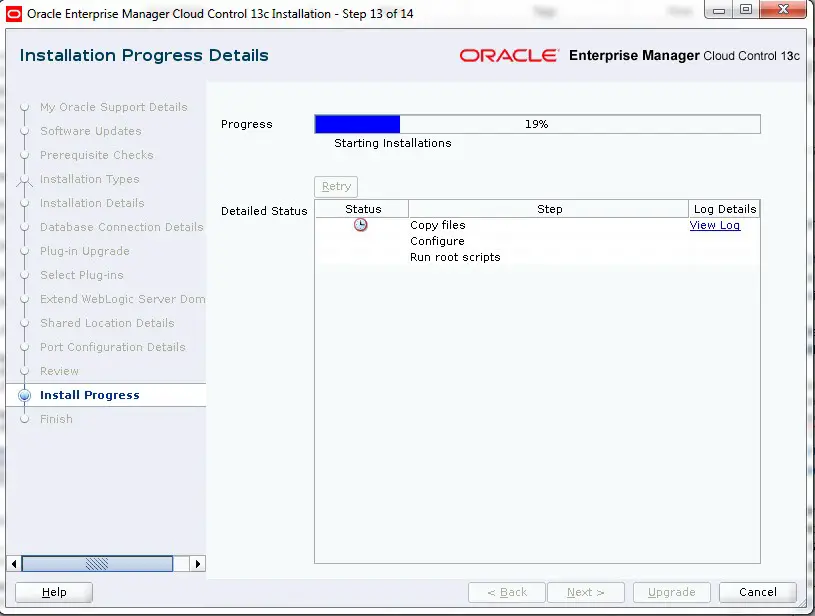Select the Select Plug-ins step
Viewport: 815px width, 616px height.
(82, 275)
